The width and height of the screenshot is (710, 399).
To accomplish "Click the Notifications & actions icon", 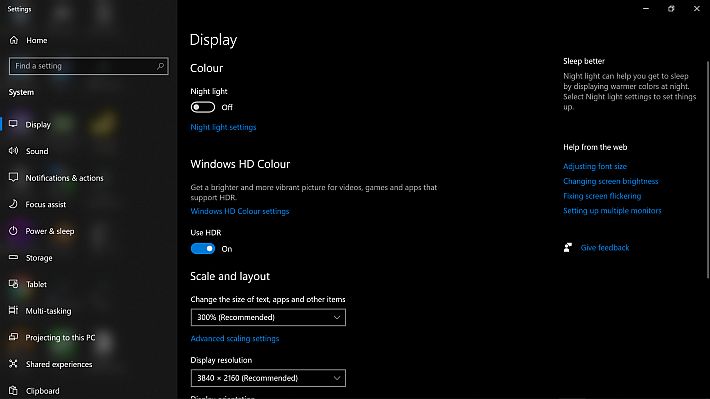I will (14, 178).
